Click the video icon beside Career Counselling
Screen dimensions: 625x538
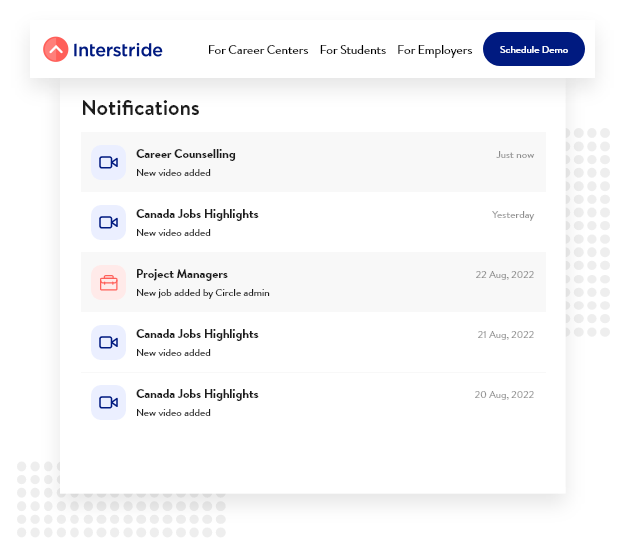pyautogui.click(x=108, y=163)
